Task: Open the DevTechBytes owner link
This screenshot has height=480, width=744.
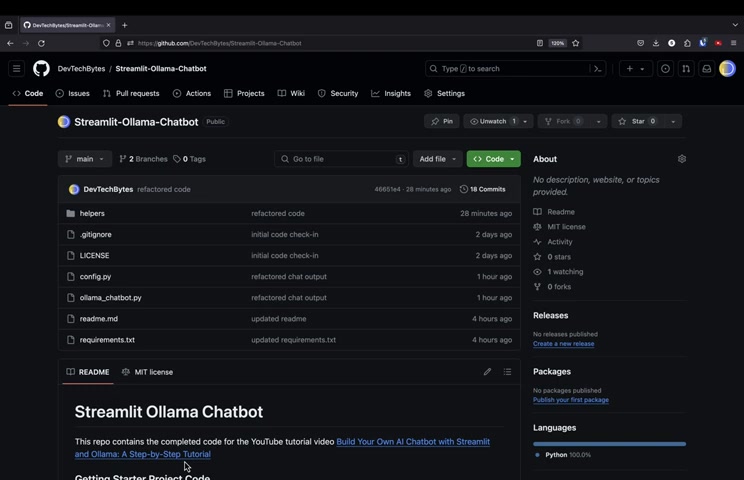Action: pyautogui.click(x=82, y=69)
